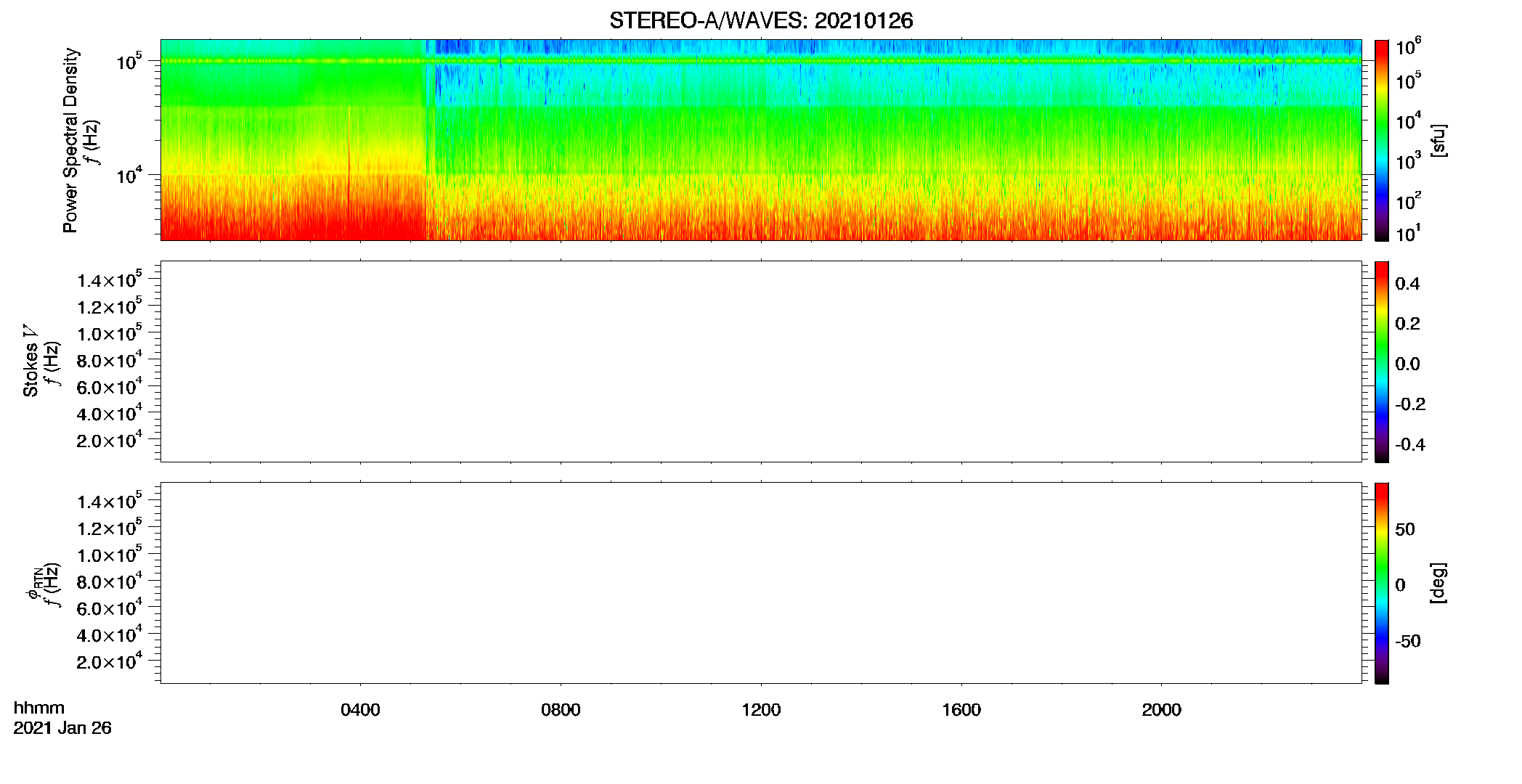The height and width of the screenshot is (784, 1522).
Task: Click 1.4×10^5 tick in Stokes V panel
Action: pos(110,279)
